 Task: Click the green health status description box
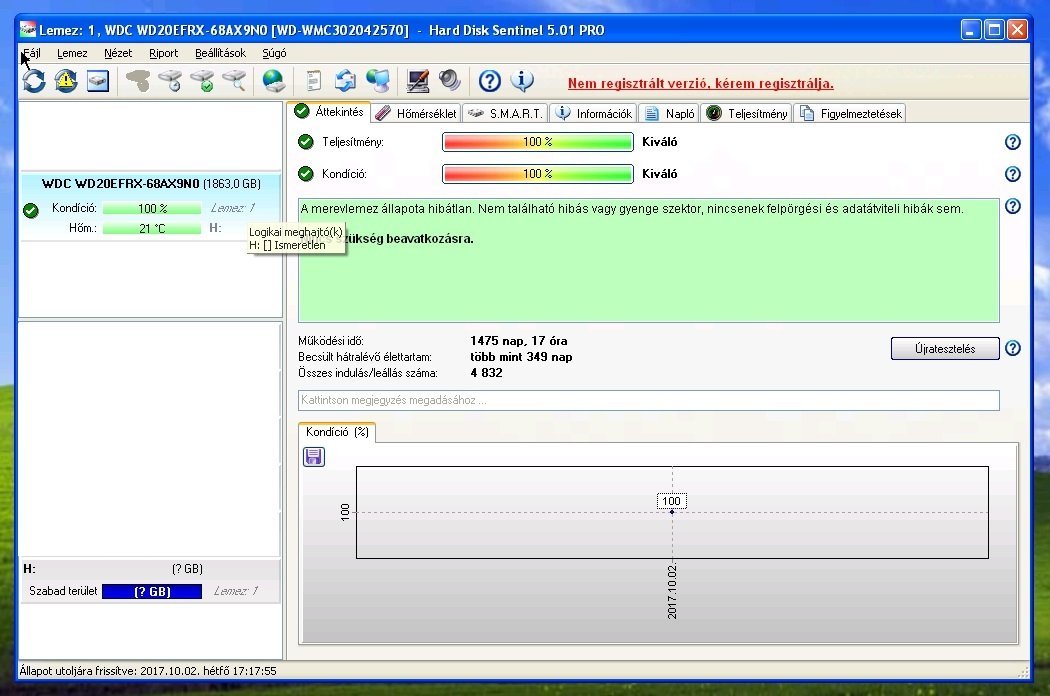pyautogui.click(x=648, y=260)
